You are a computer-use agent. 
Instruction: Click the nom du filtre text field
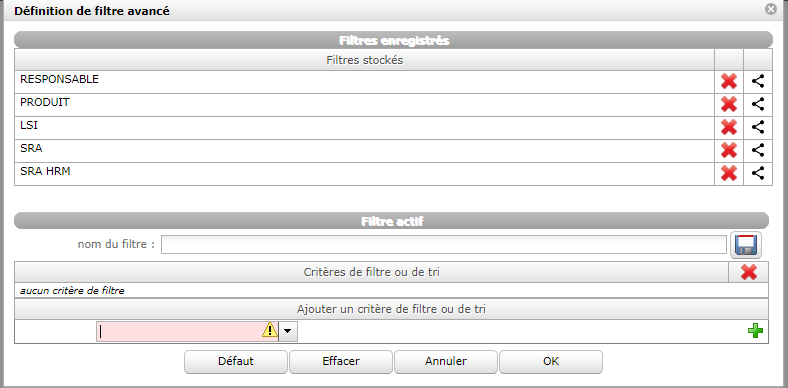[x=444, y=245]
